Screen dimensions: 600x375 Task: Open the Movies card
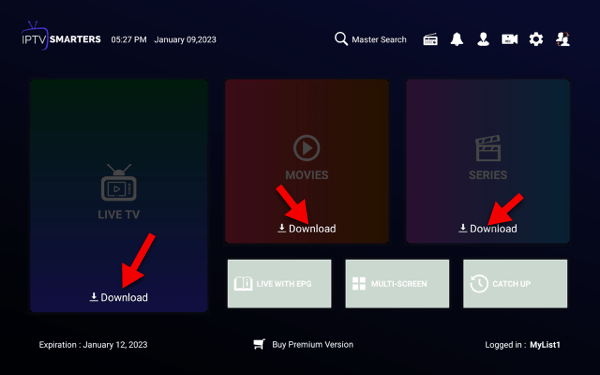point(307,161)
